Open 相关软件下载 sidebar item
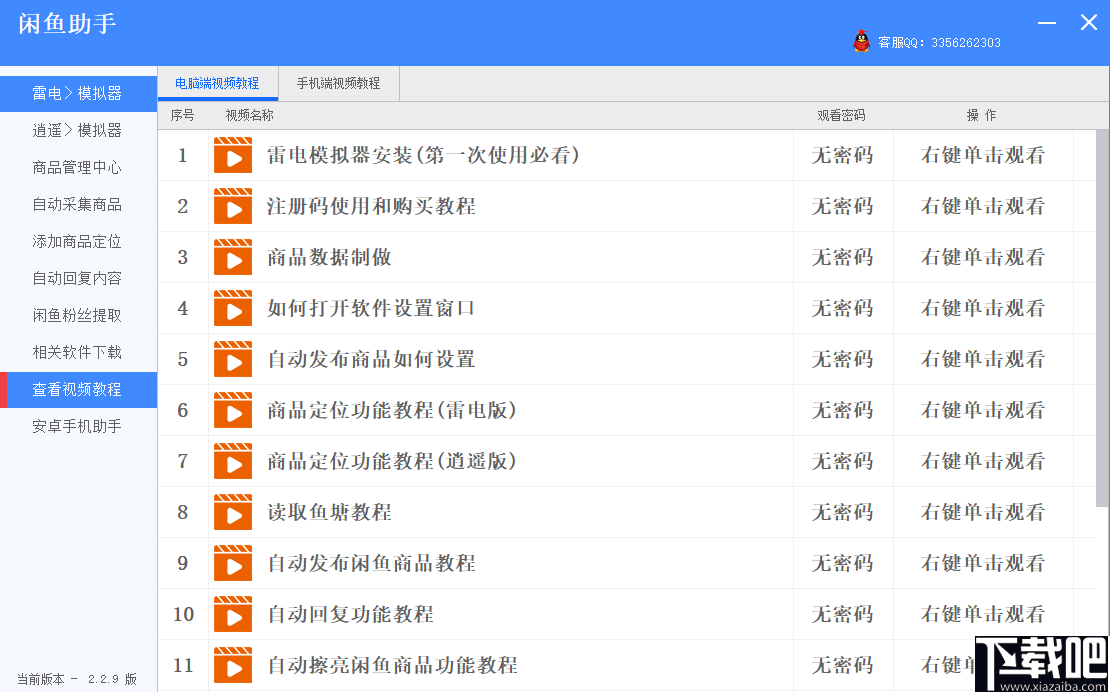 click(78, 352)
